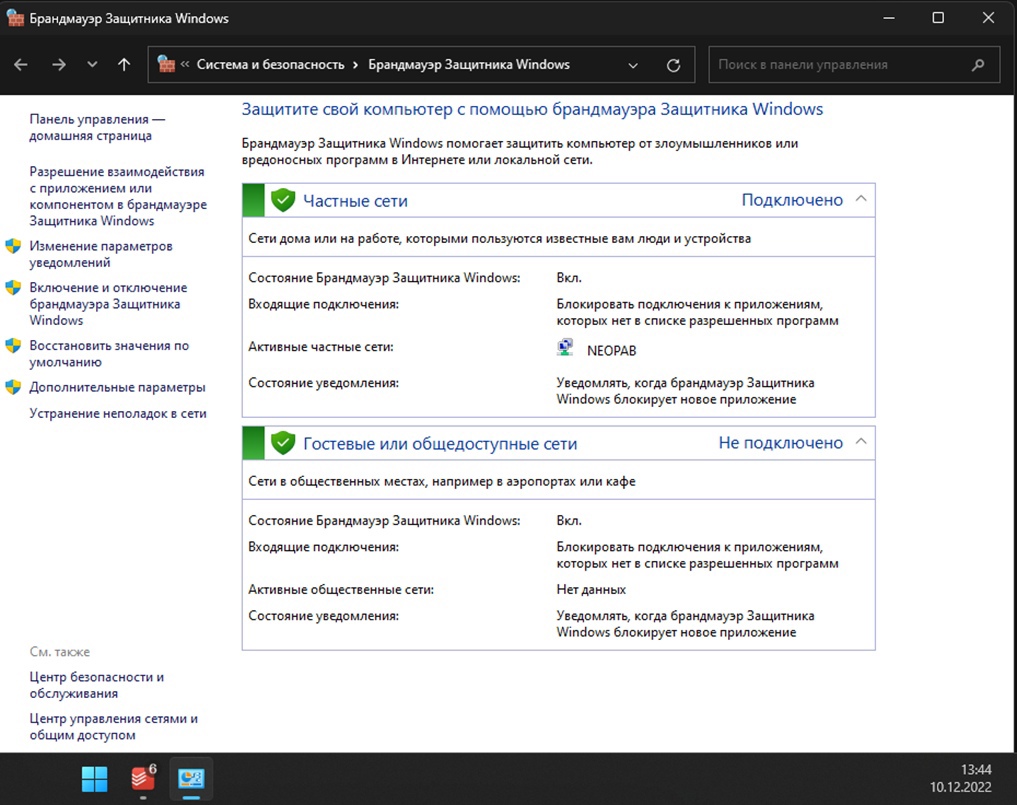Screen dimensions: 1017x805
Task: Refresh the page with the reload icon
Action: click(x=673, y=66)
